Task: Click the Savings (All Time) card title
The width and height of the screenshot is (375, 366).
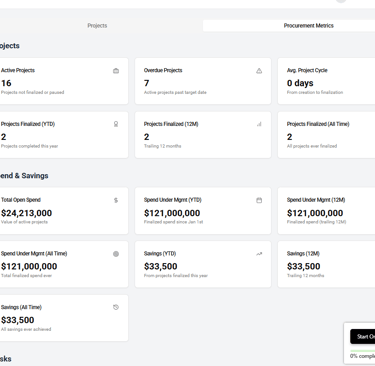Action: click(x=21, y=307)
